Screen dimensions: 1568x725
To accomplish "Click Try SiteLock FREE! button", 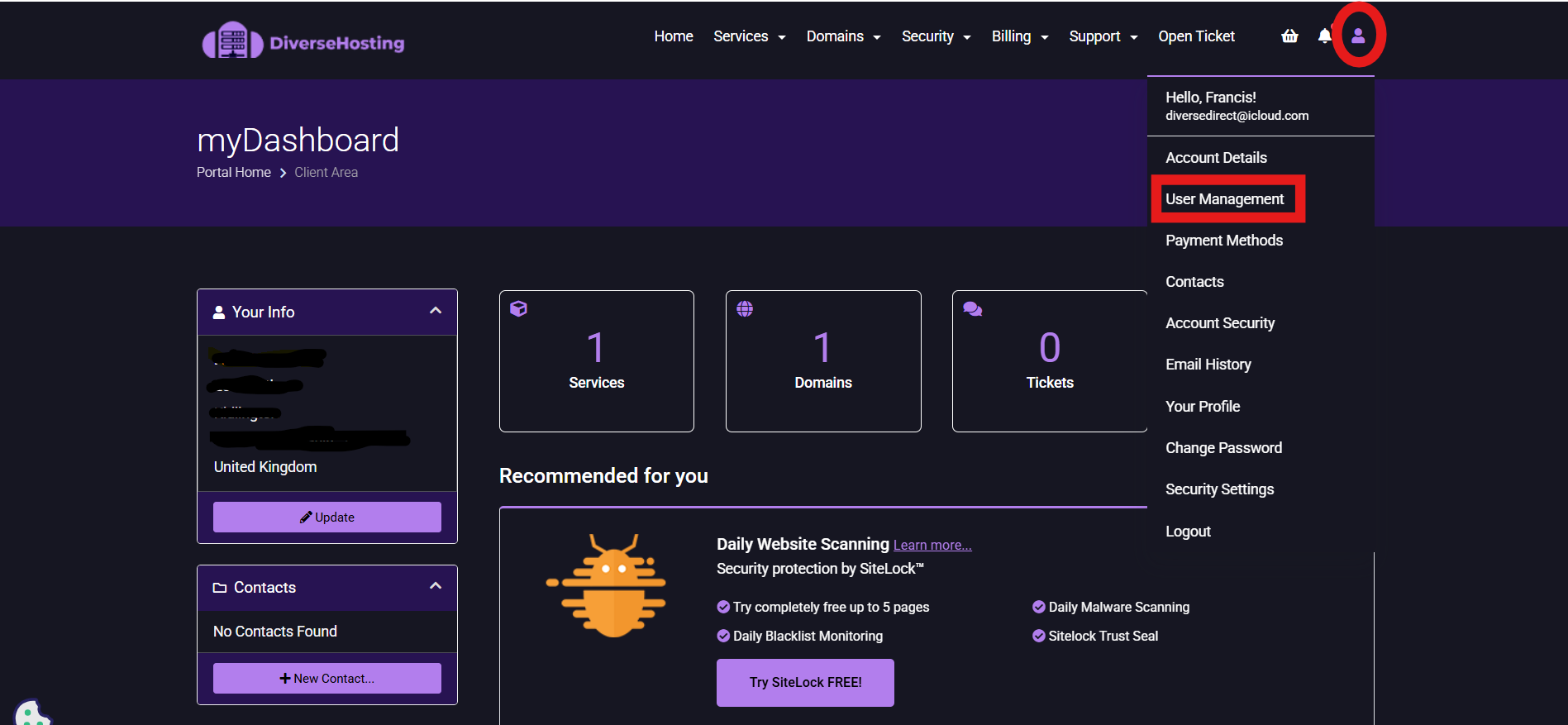I will [805, 682].
